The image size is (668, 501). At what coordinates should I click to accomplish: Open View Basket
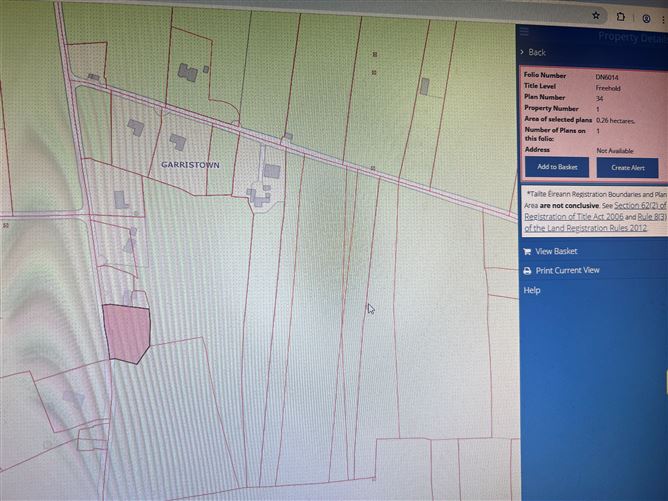coord(556,251)
